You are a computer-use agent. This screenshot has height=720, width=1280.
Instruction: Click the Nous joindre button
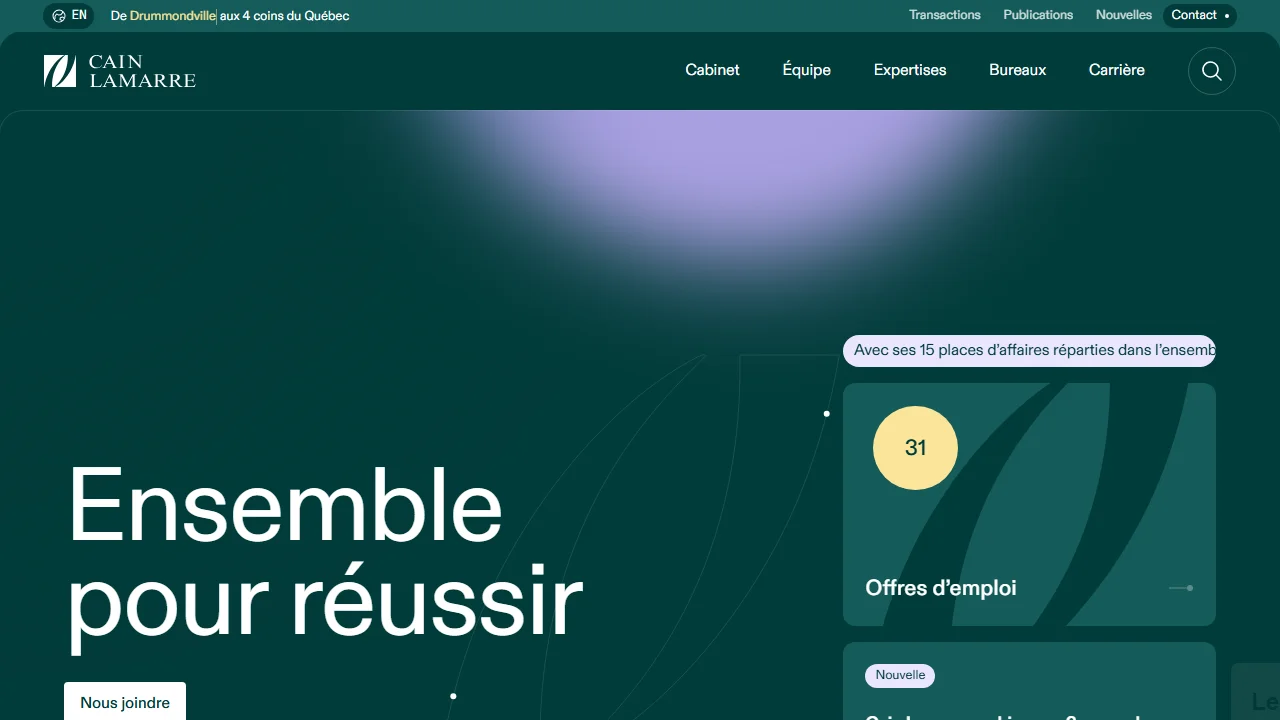coord(125,702)
